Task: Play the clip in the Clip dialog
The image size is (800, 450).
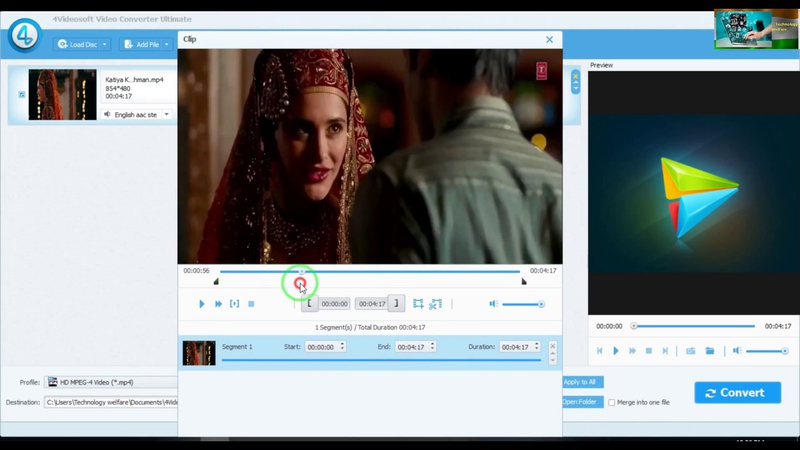Action: click(x=202, y=304)
